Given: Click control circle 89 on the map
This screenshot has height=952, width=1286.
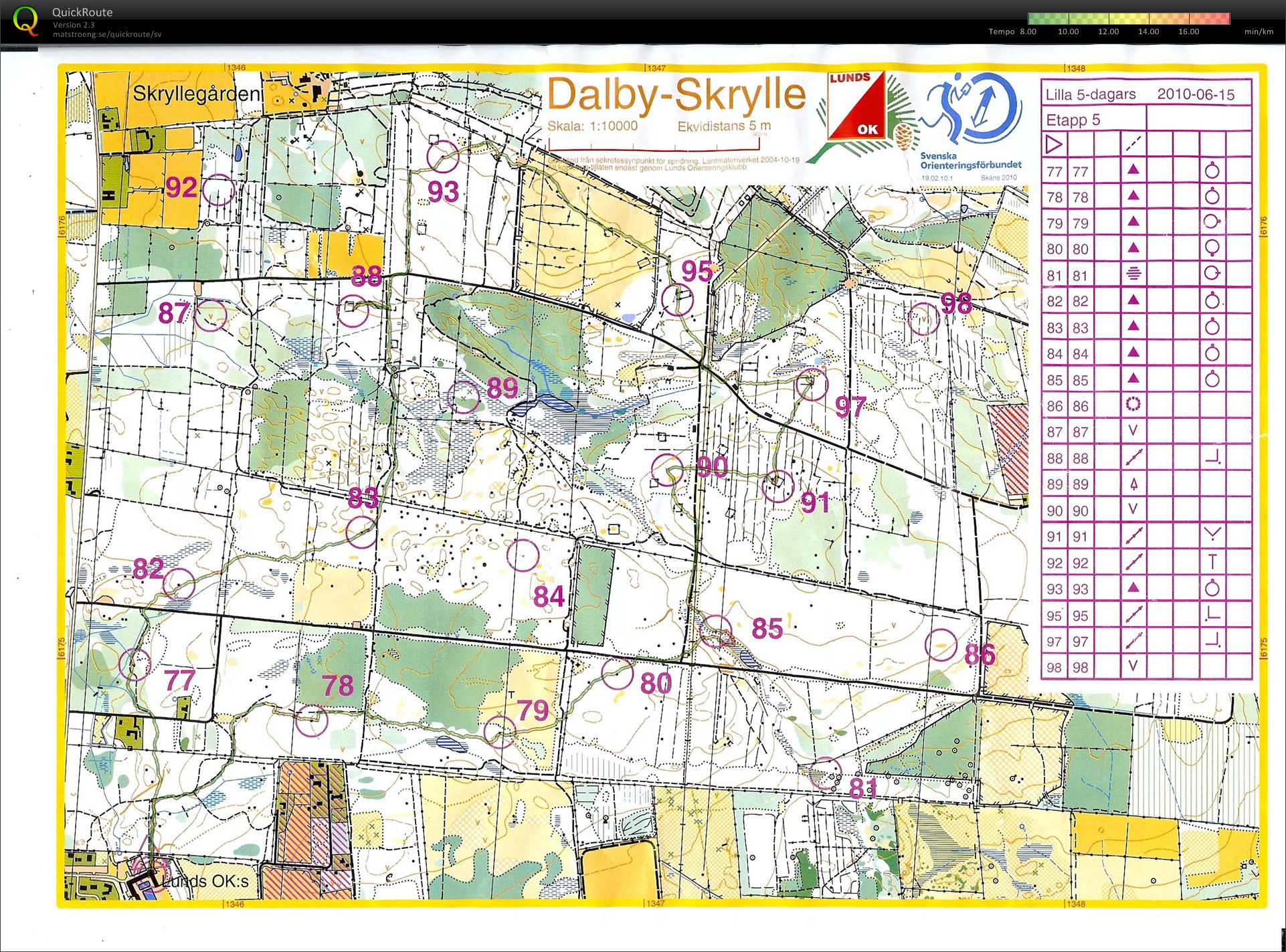Looking at the screenshot, I should tap(464, 397).
